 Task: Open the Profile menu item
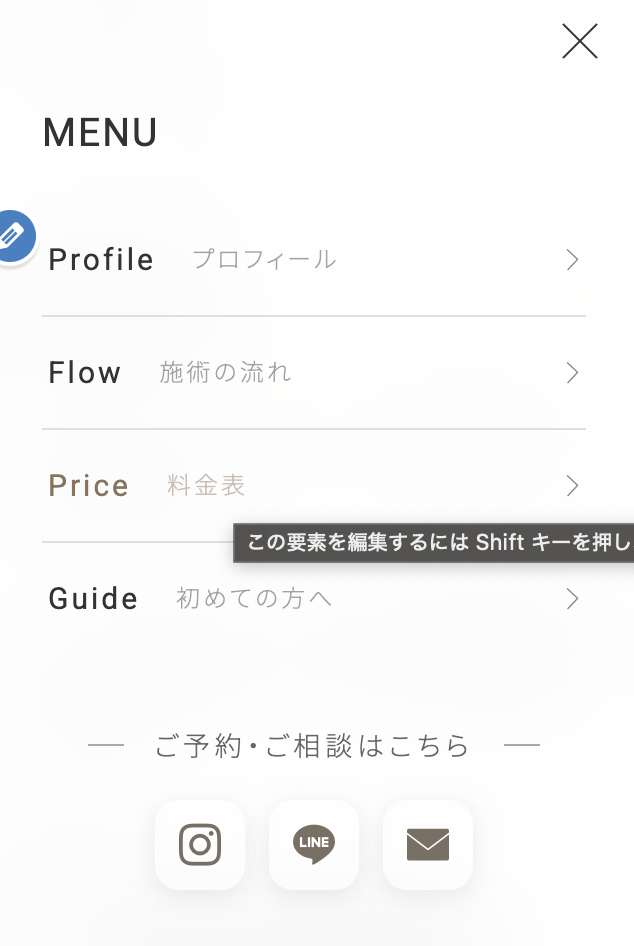(x=101, y=260)
